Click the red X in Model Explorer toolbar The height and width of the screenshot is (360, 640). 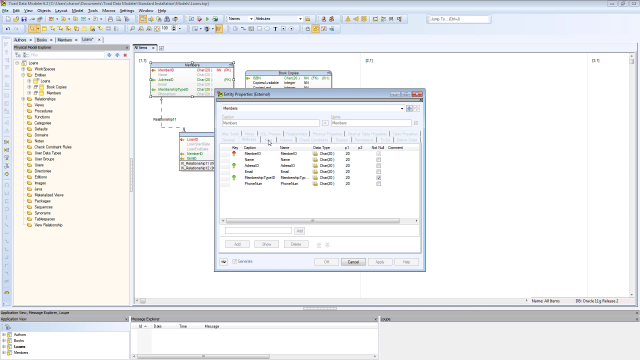tap(125, 55)
